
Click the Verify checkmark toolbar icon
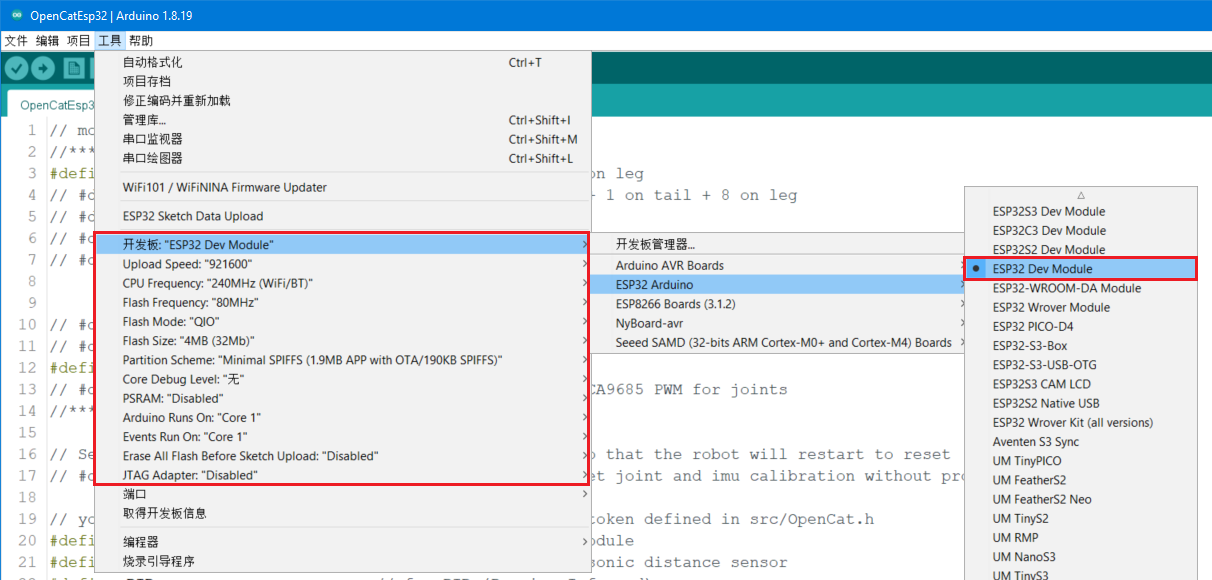coord(16,68)
